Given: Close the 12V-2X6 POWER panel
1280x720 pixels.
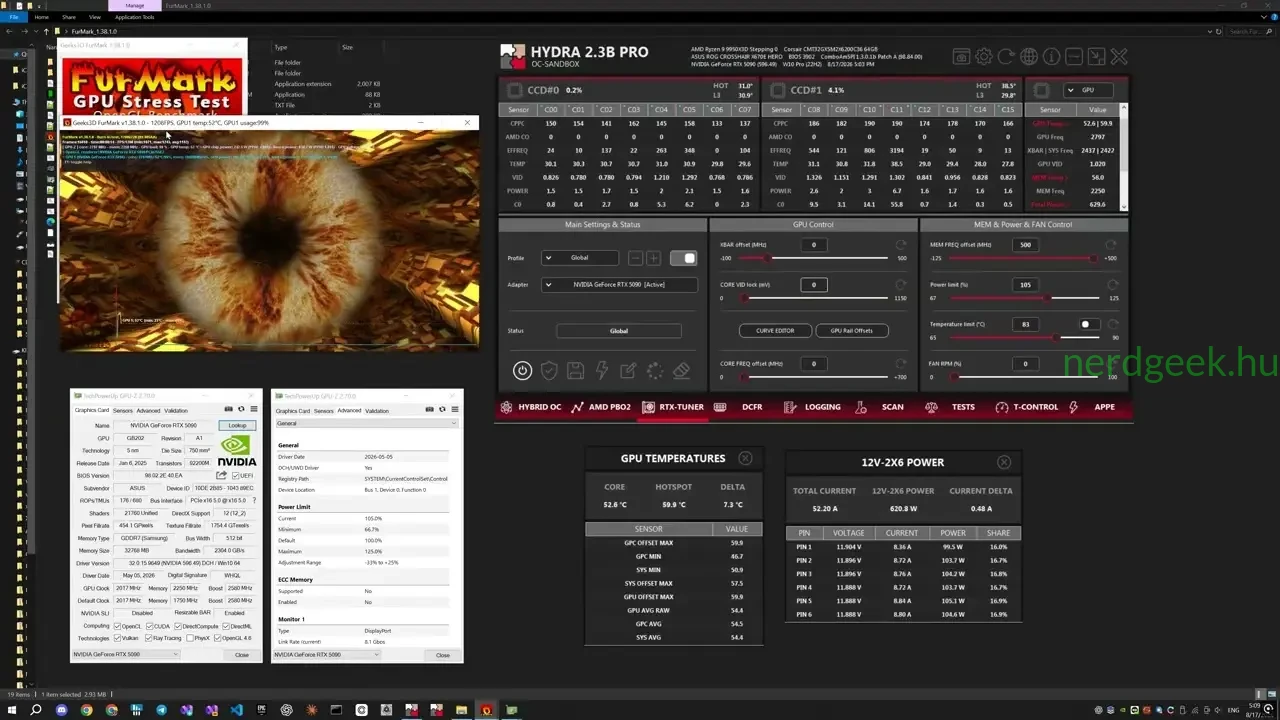Looking at the screenshot, I should [1004, 462].
